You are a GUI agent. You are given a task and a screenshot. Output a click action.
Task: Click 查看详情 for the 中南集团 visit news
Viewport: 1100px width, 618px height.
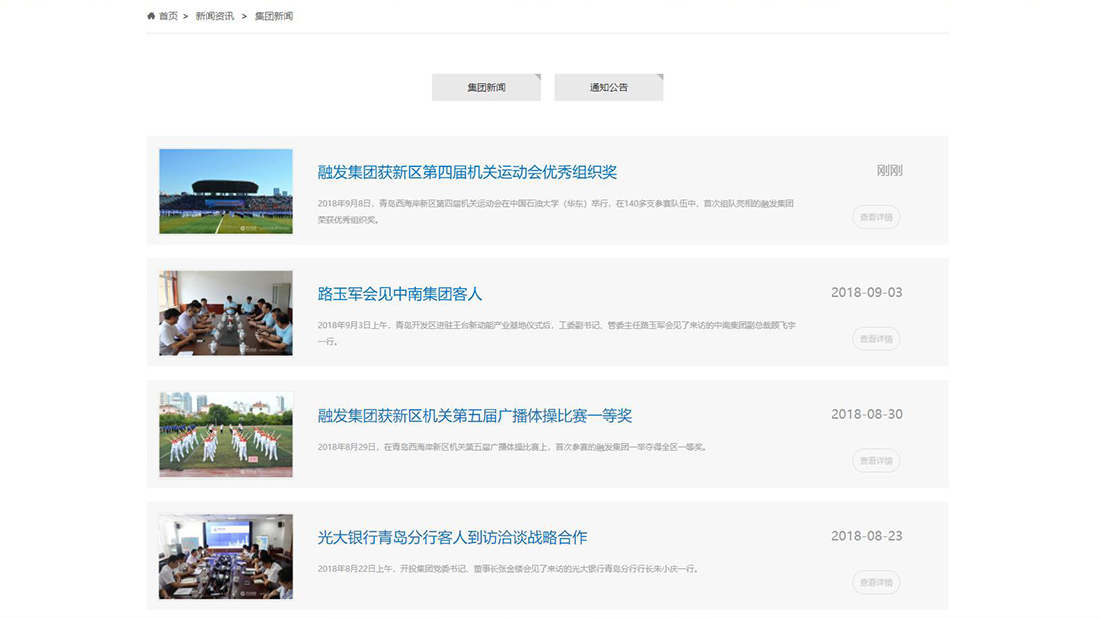[876, 339]
